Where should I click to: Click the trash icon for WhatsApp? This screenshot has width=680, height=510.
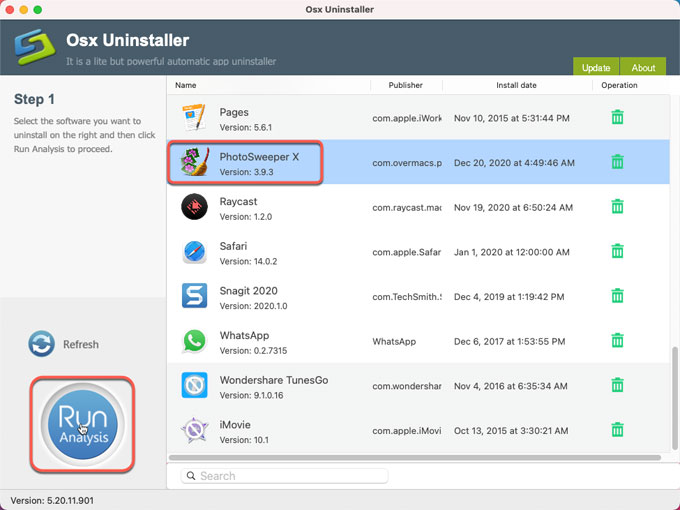(617, 340)
